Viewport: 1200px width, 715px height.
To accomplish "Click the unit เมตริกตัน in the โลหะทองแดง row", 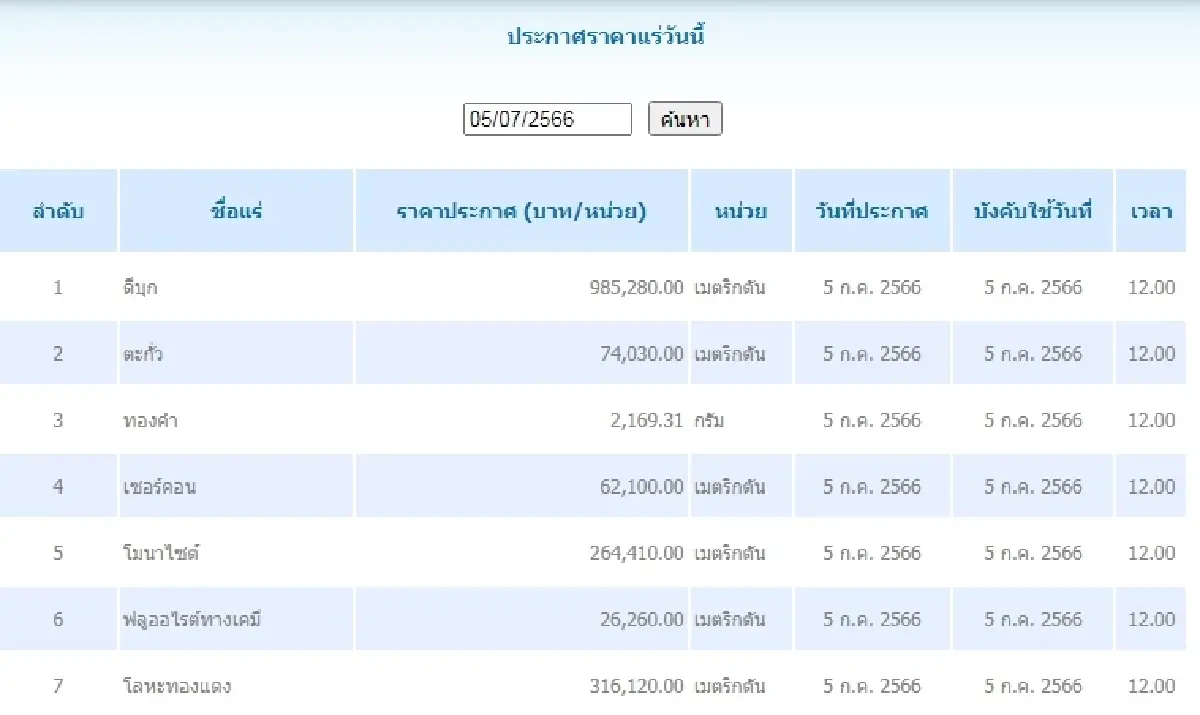I will pos(729,686).
